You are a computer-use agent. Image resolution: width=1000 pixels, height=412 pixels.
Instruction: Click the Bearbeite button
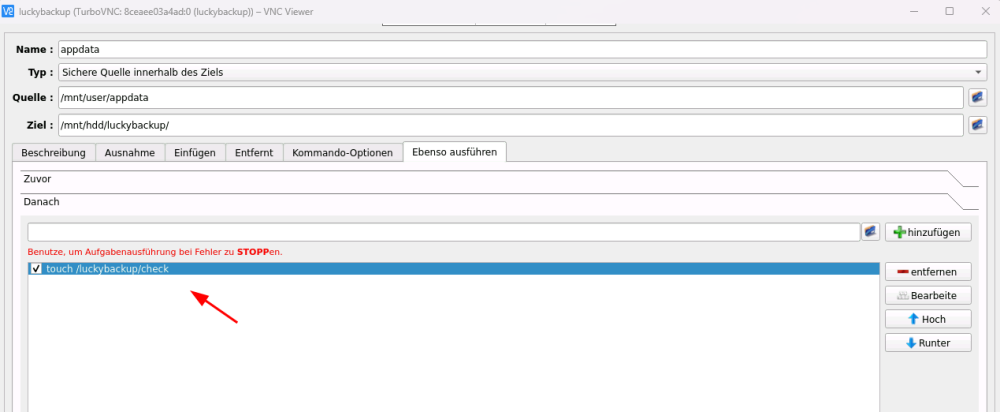point(928,295)
